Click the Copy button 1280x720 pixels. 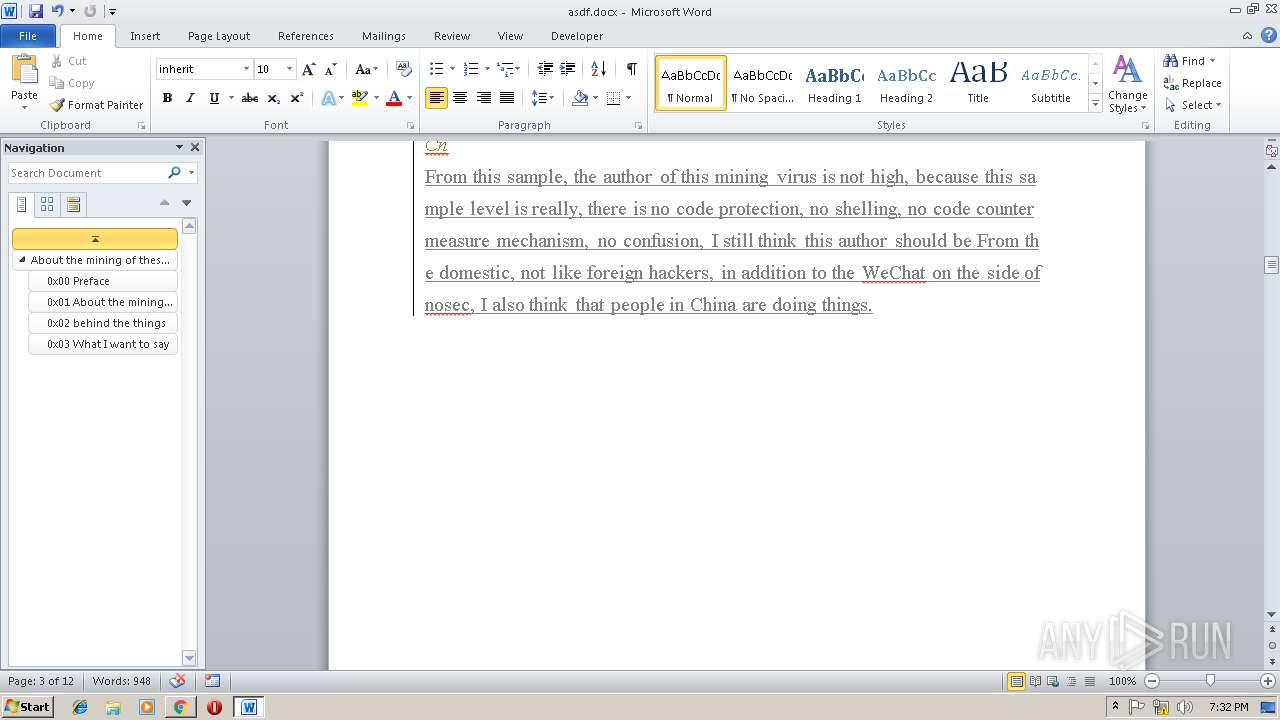(72, 83)
